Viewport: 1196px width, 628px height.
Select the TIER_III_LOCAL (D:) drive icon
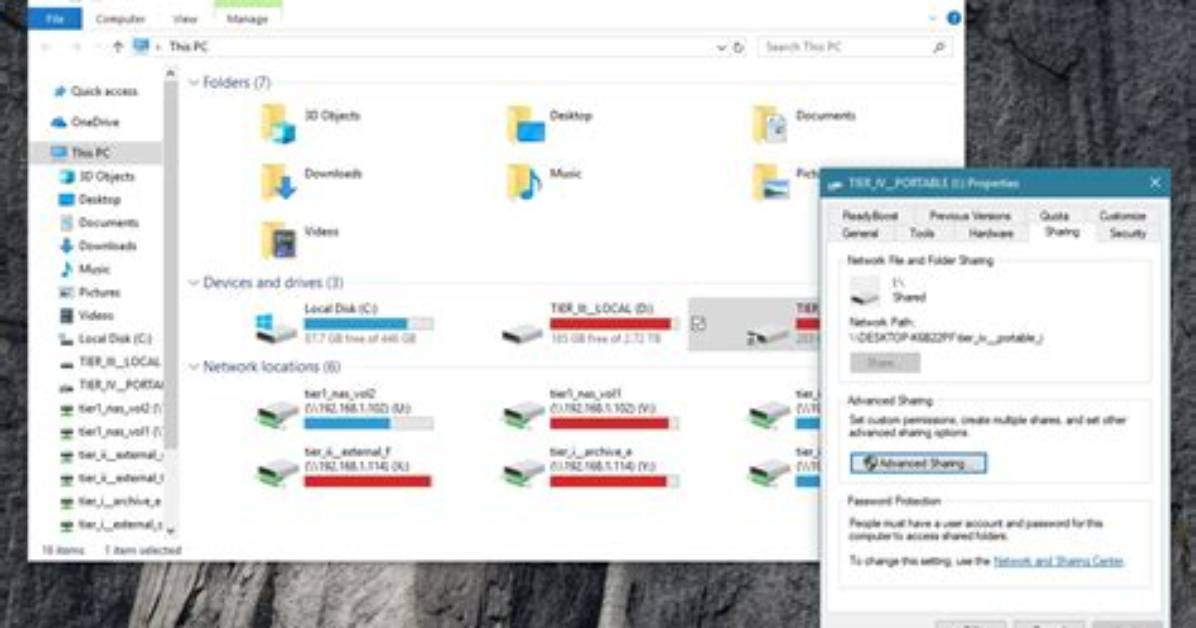[522, 332]
